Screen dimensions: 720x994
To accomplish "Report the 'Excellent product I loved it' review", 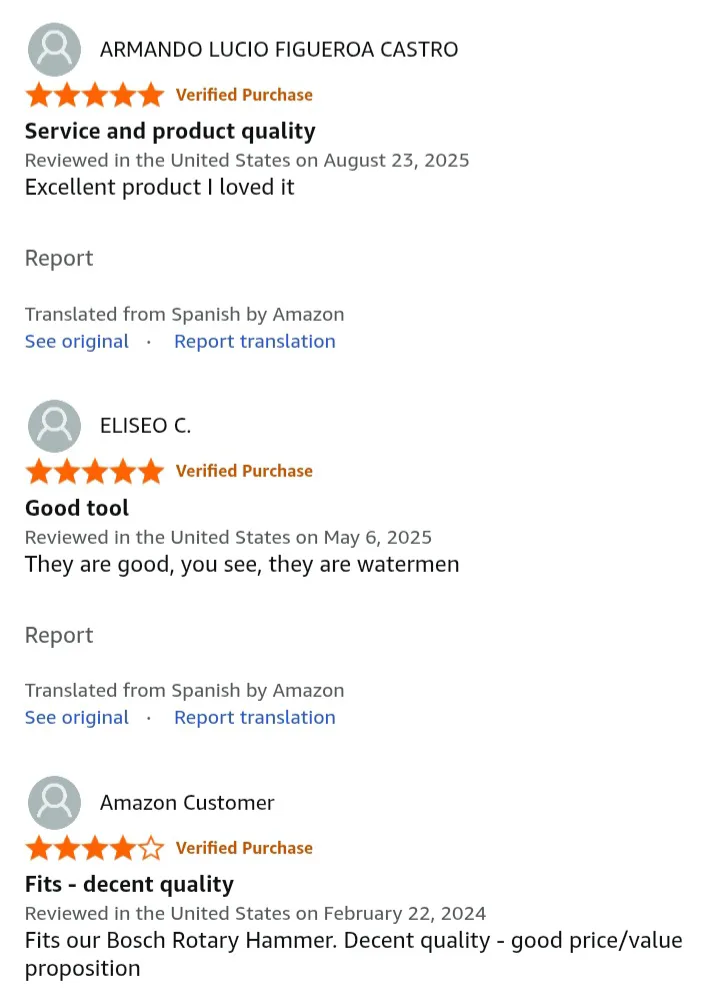I will tap(59, 258).
